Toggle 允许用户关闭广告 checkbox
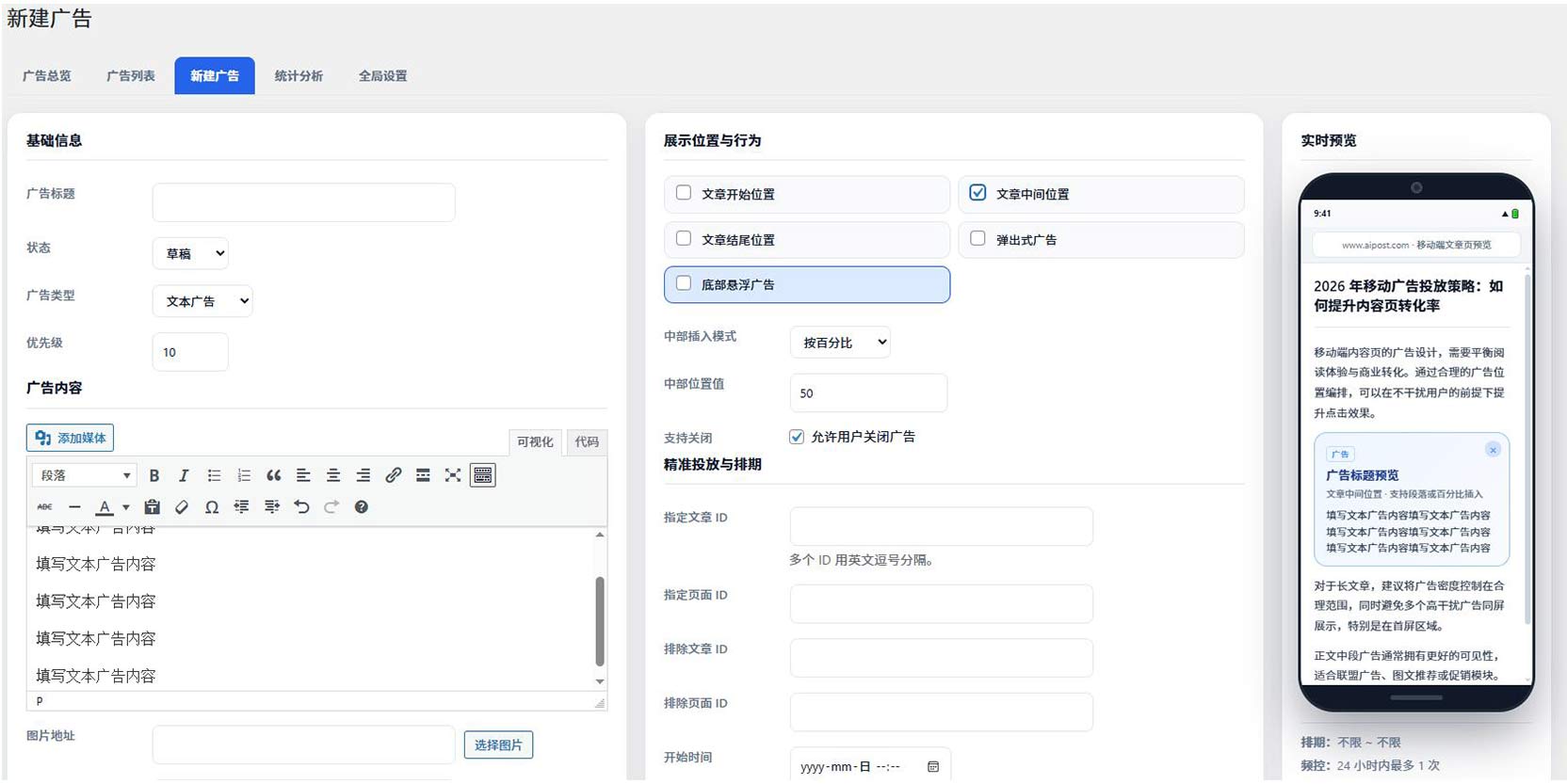The width and height of the screenshot is (1567, 784). (797, 437)
